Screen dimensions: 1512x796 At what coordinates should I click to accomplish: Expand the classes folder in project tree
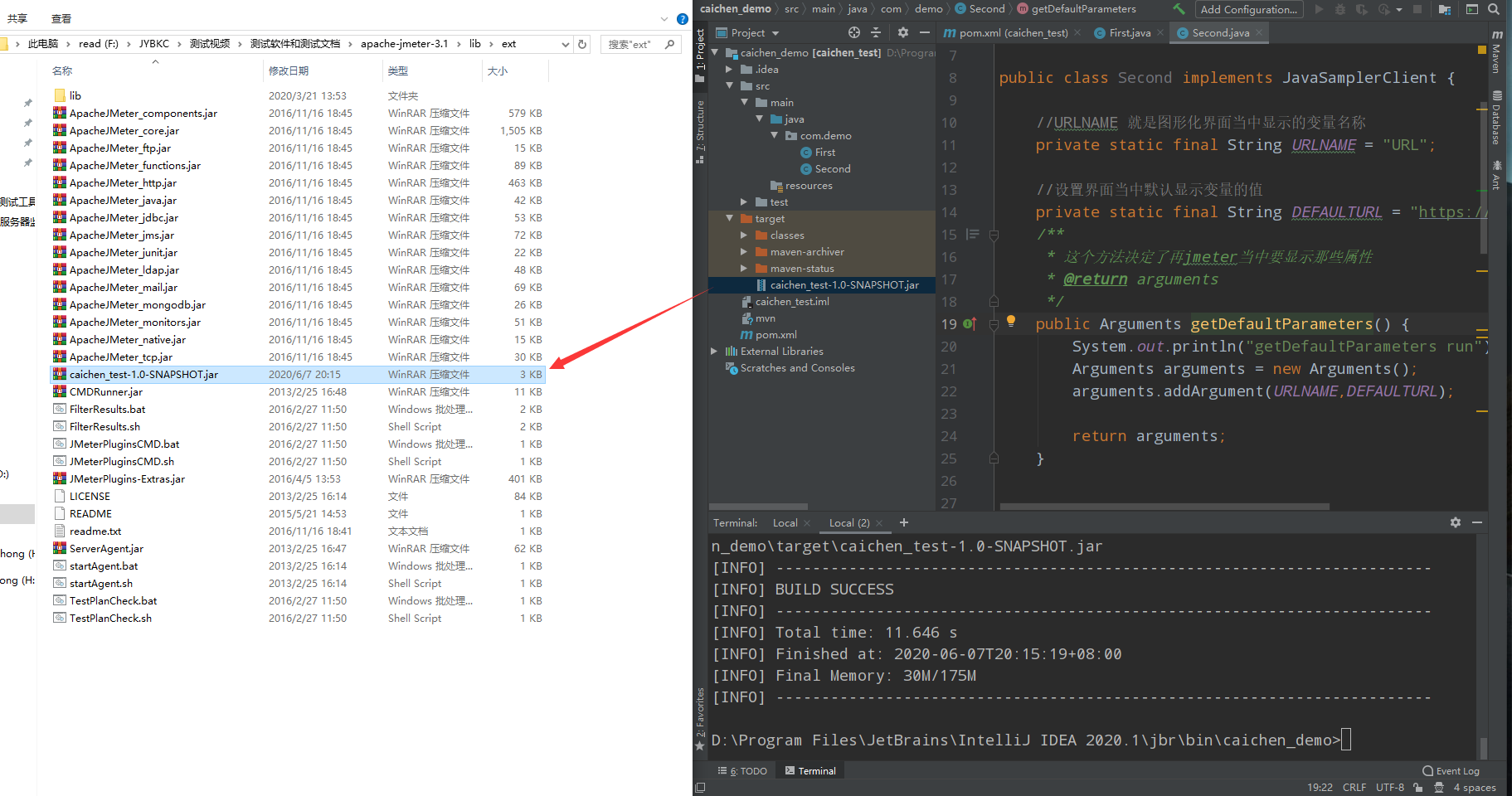point(744,235)
